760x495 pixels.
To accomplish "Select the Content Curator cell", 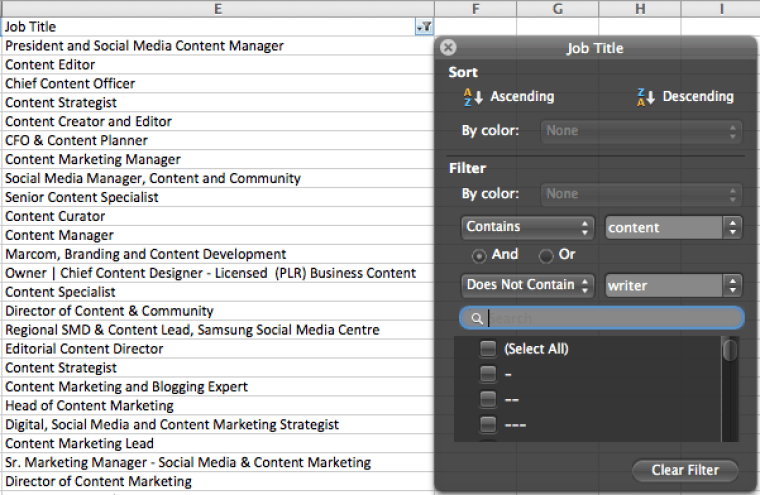I will point(218,216).
